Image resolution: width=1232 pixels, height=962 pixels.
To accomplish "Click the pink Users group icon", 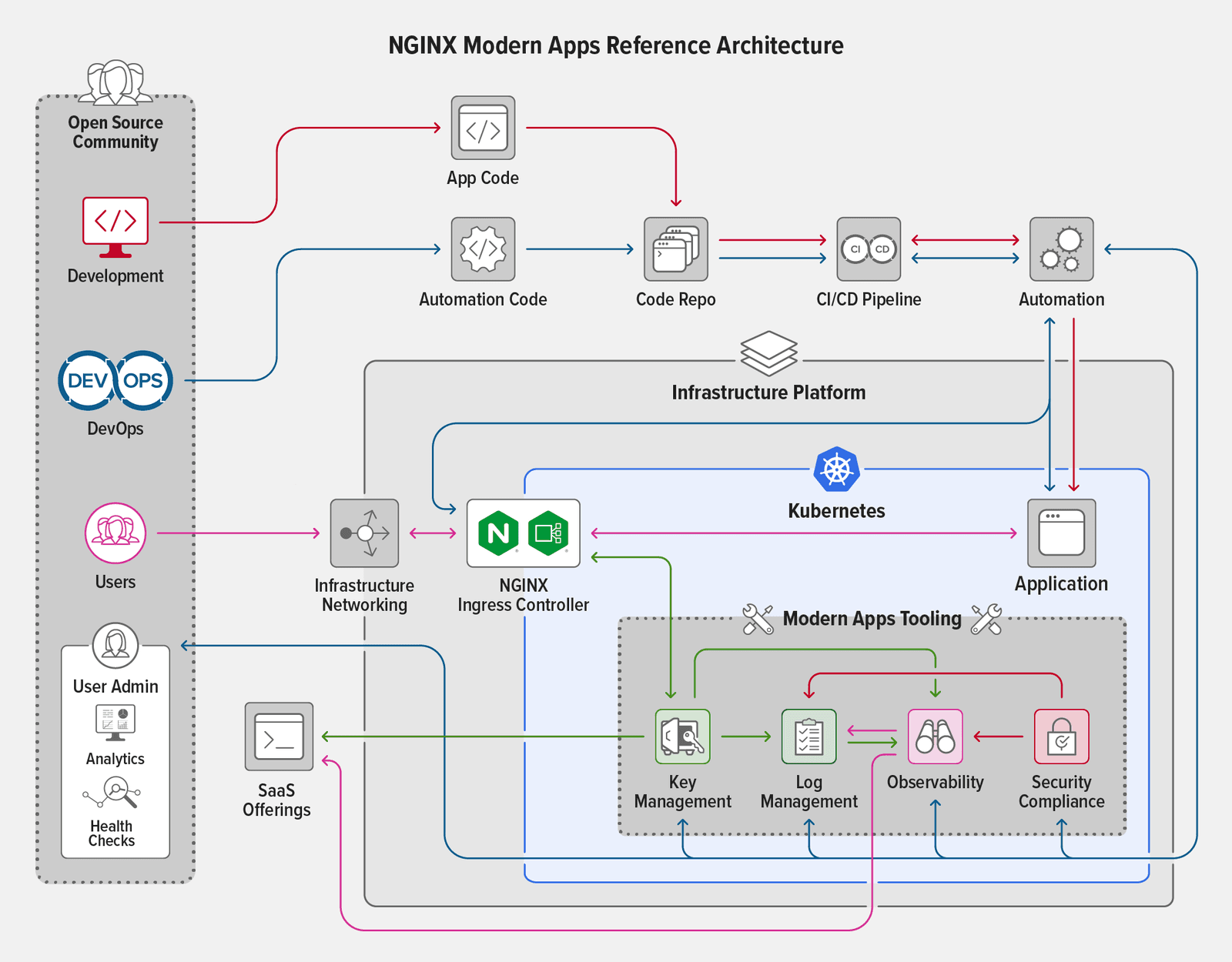I will (115, 533).
